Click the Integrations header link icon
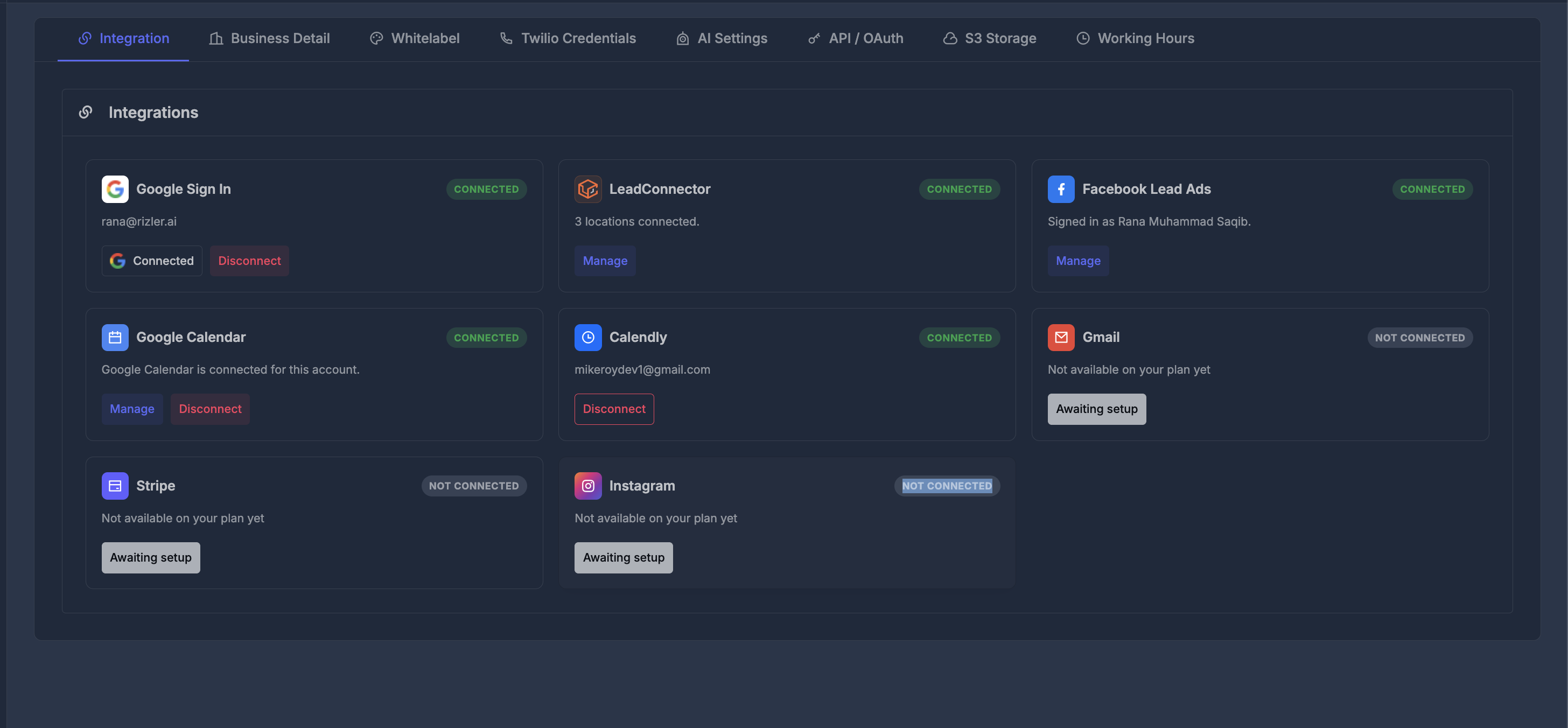This screenshot has width=1568, height=728. (86, 112)
